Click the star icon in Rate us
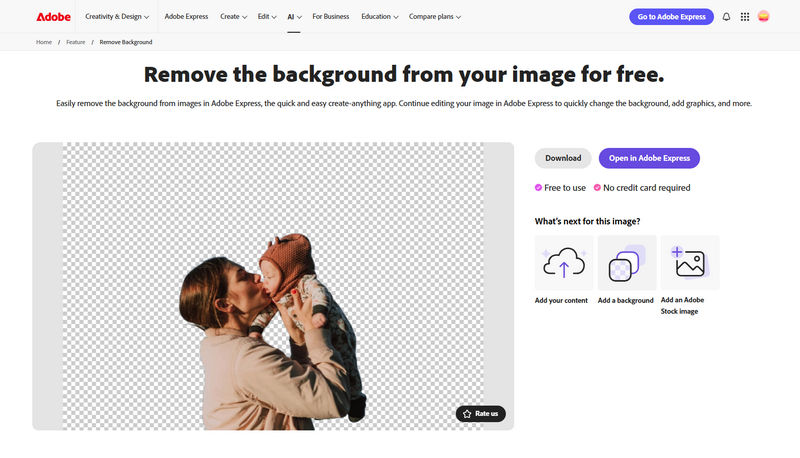 point(467,414)
